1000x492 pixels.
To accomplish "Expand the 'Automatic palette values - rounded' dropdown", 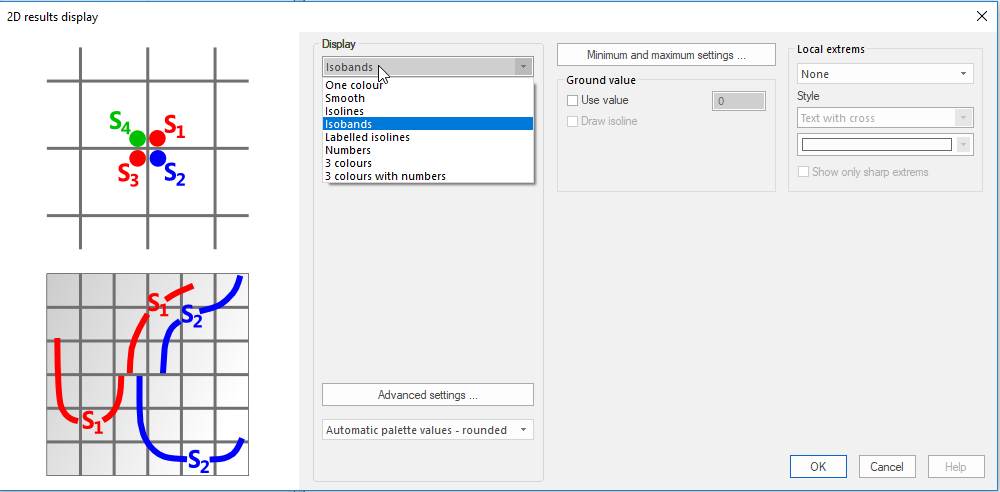I will coord(427,430).
